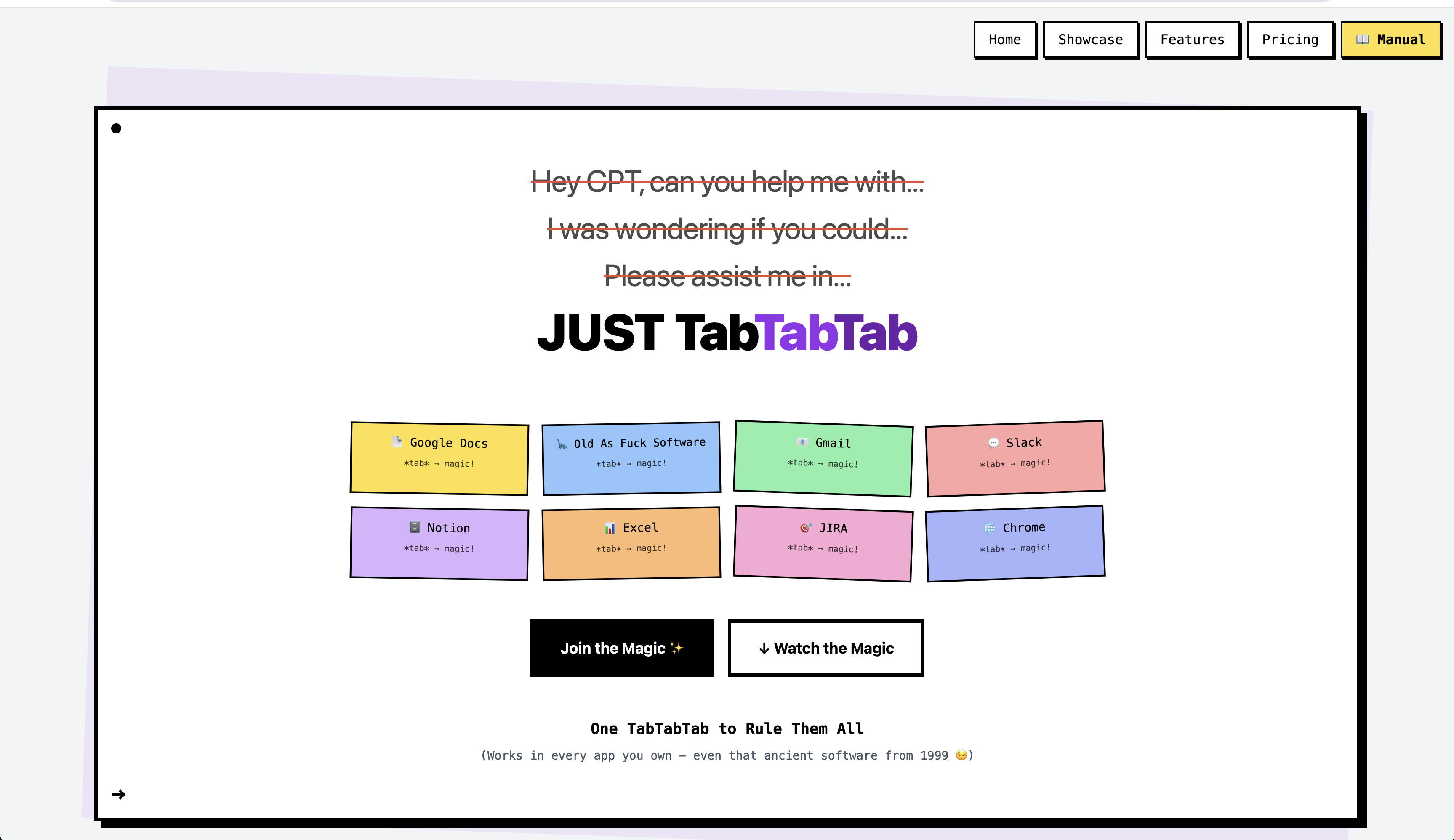Open the Home nav item
This screenshot has height=840, width=1454.
(x=1004, y=40)
